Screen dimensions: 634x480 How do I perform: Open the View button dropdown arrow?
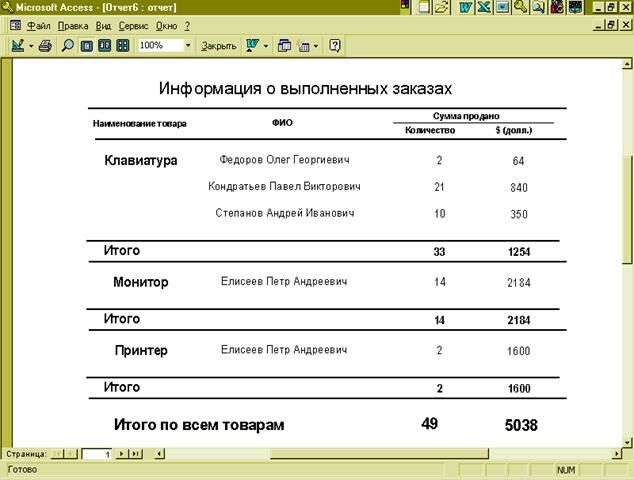click(x=31, y=46)
